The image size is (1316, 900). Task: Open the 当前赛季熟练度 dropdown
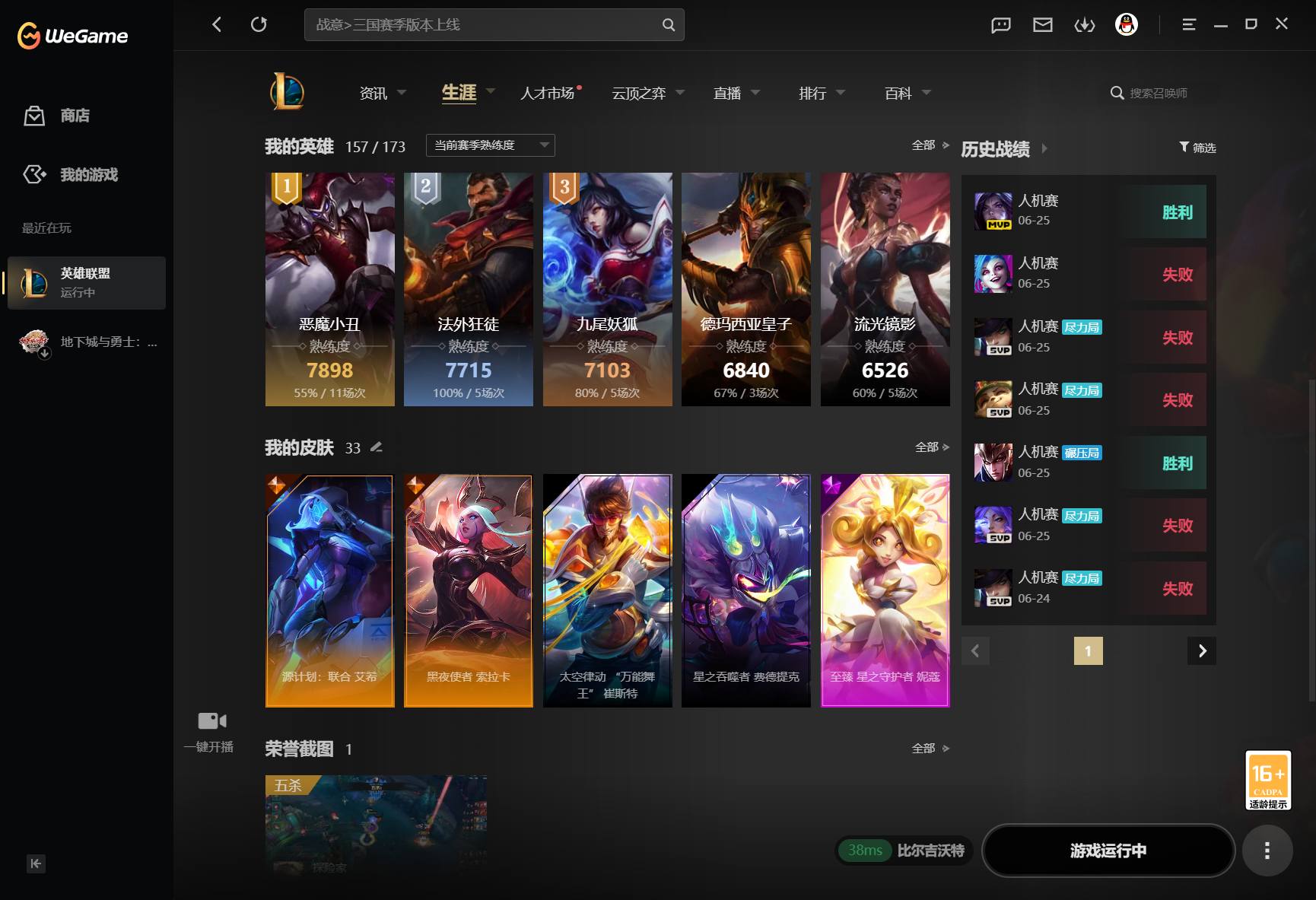[x=490, y=145]
